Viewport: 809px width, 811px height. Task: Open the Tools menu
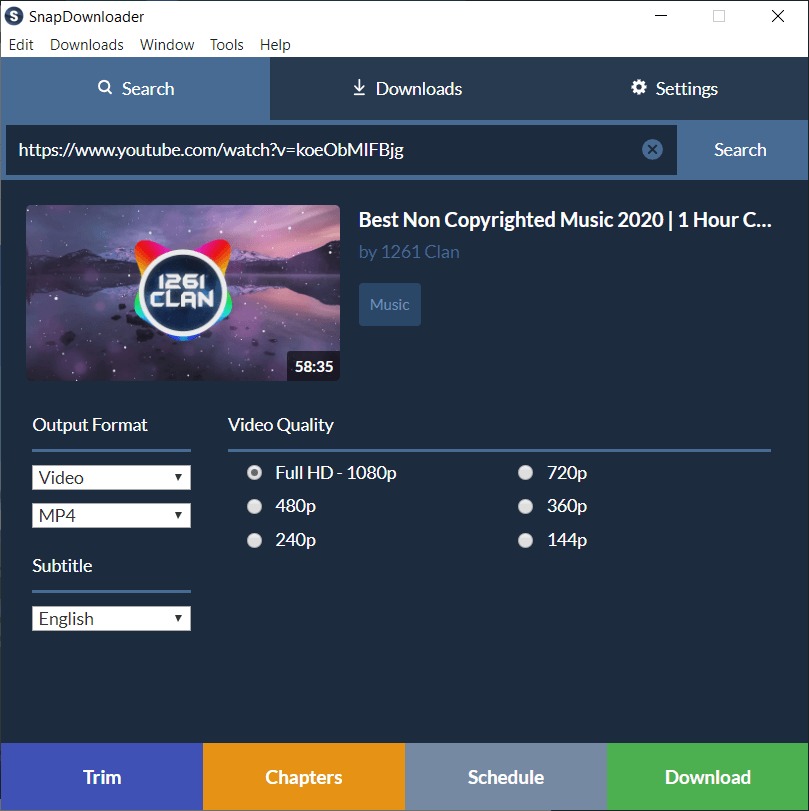click(227, 45)
